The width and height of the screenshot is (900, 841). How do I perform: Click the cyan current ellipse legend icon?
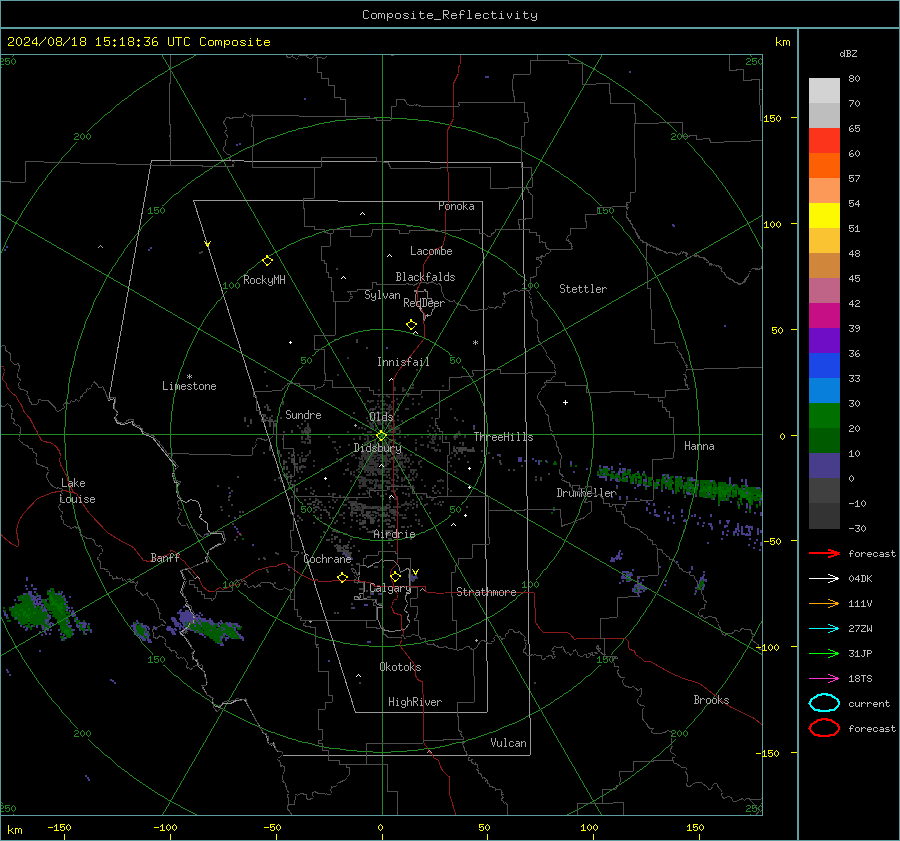click(824, 703)
